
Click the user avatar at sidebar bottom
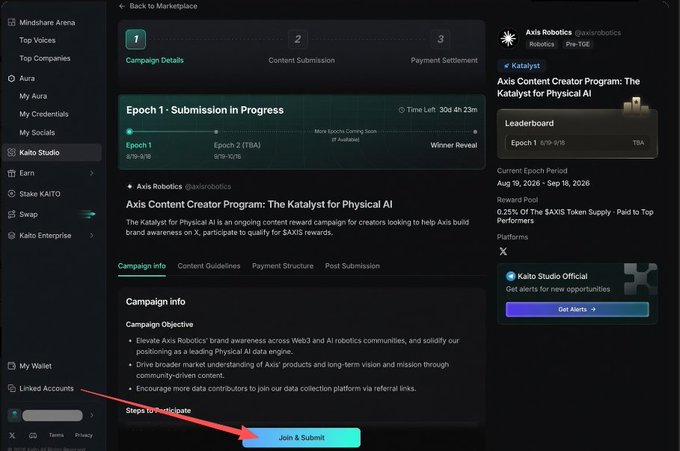coord(14,415)
